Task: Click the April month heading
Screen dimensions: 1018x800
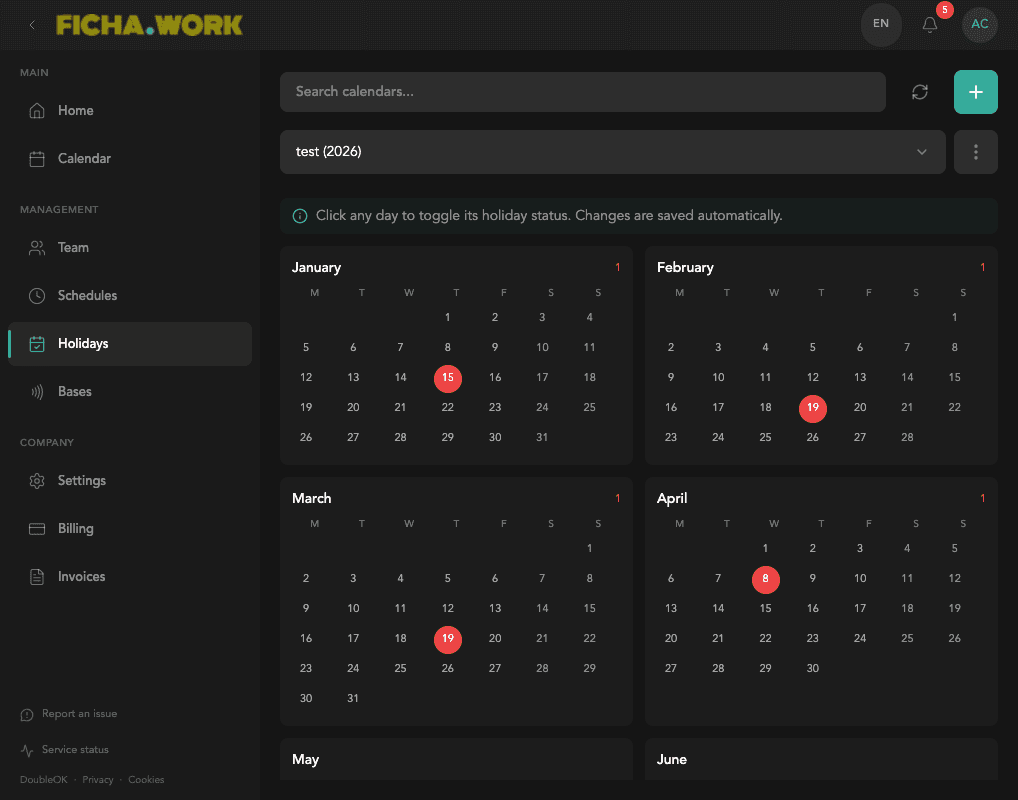Action: pos(672,499)
